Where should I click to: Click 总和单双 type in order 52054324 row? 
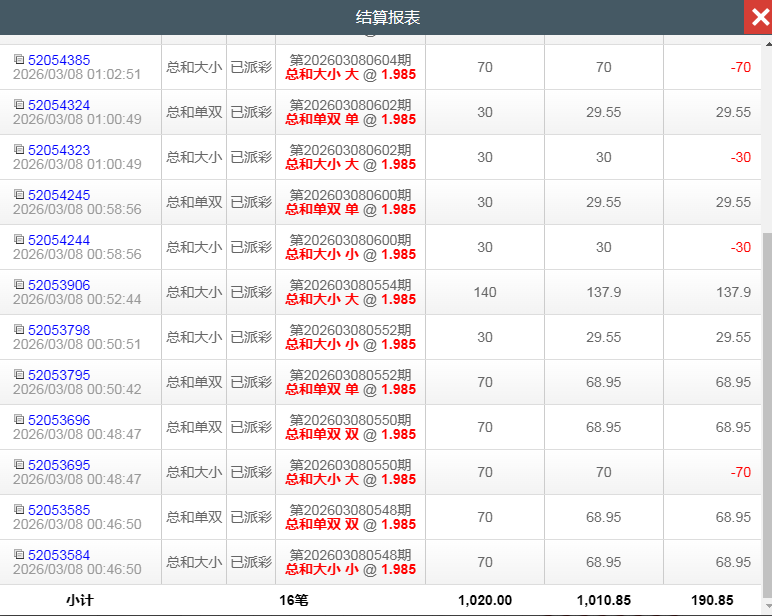(194, 112)
